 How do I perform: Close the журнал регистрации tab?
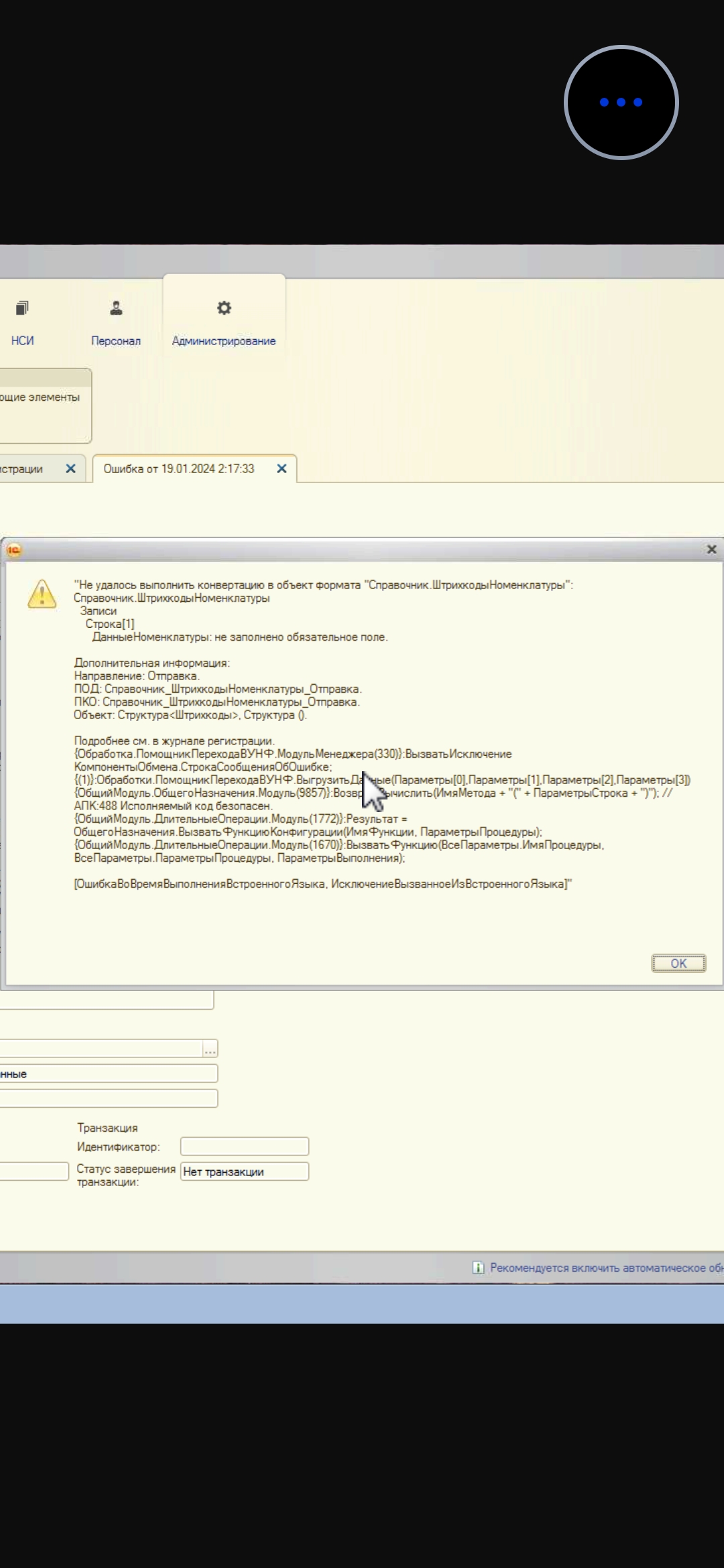point(70,469)
